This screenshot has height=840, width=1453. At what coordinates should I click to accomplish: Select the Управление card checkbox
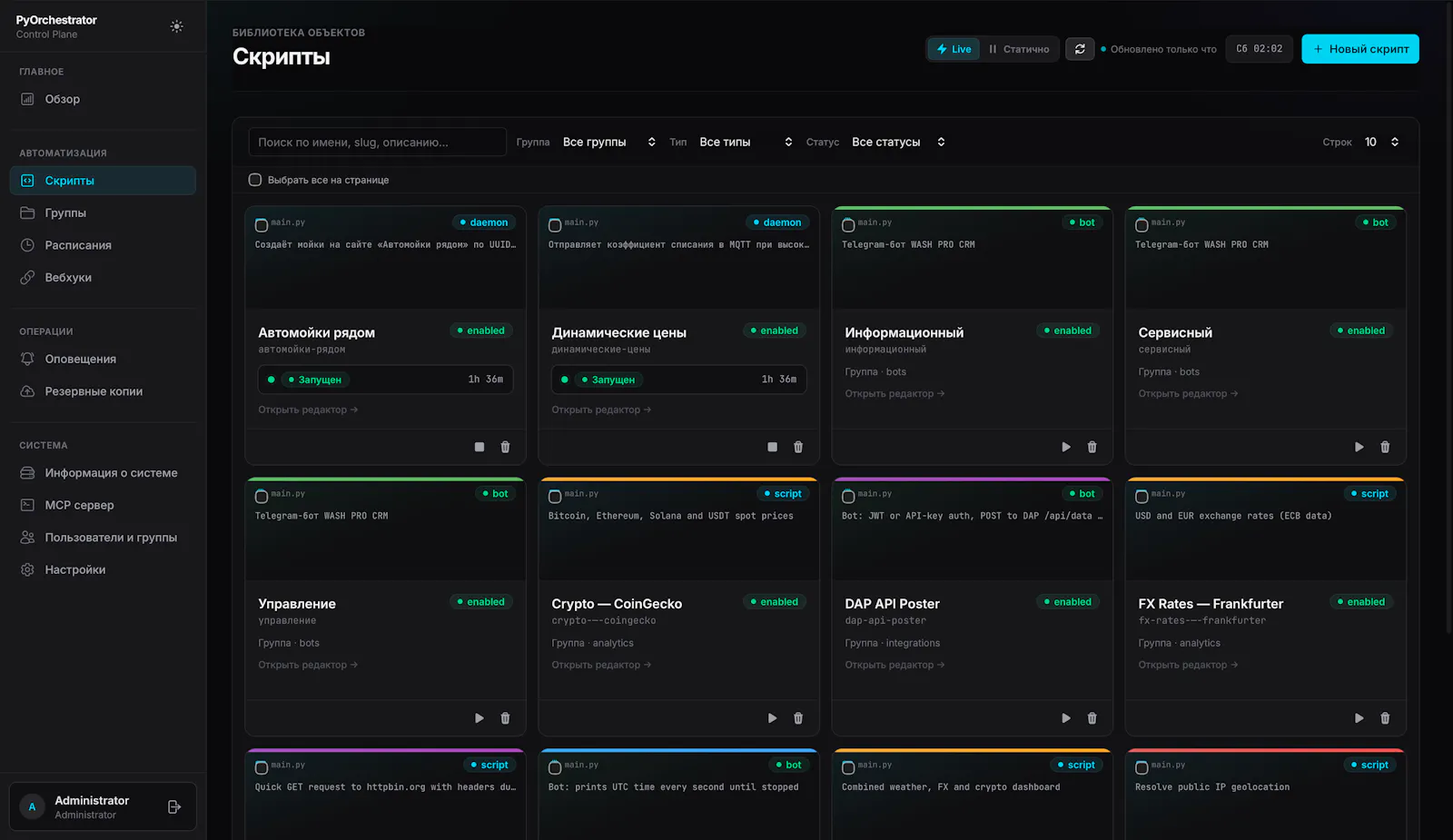pyautogui.click(x=262, y=497)
